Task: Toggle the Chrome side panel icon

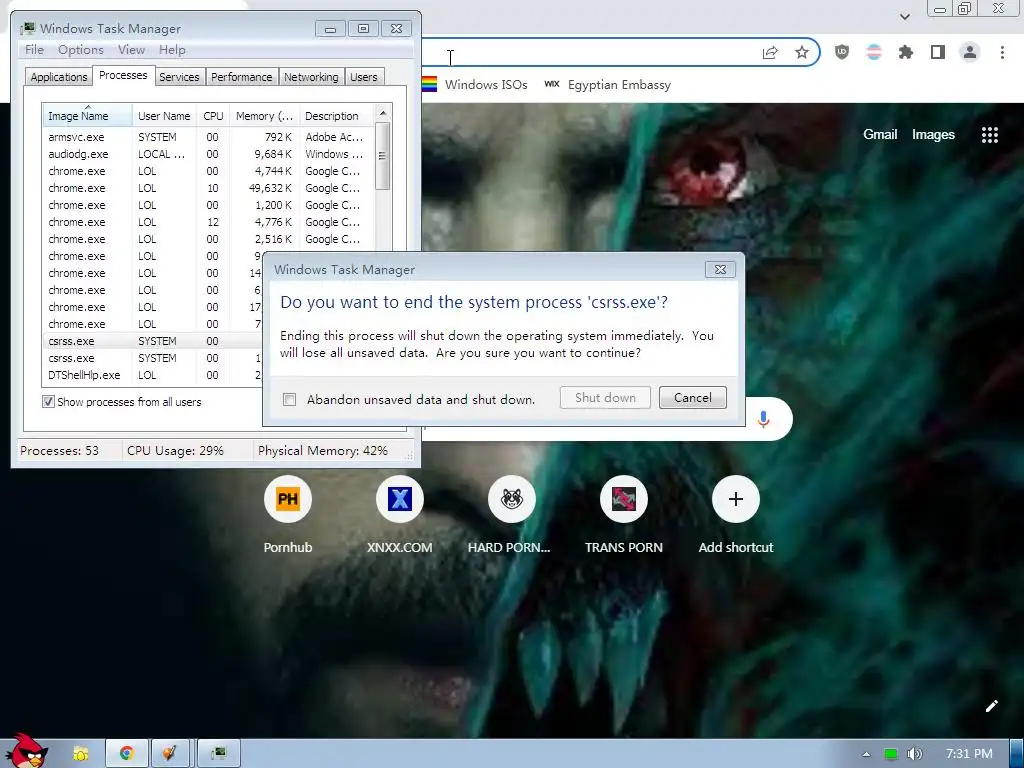Action: click(x=938, y=52)
